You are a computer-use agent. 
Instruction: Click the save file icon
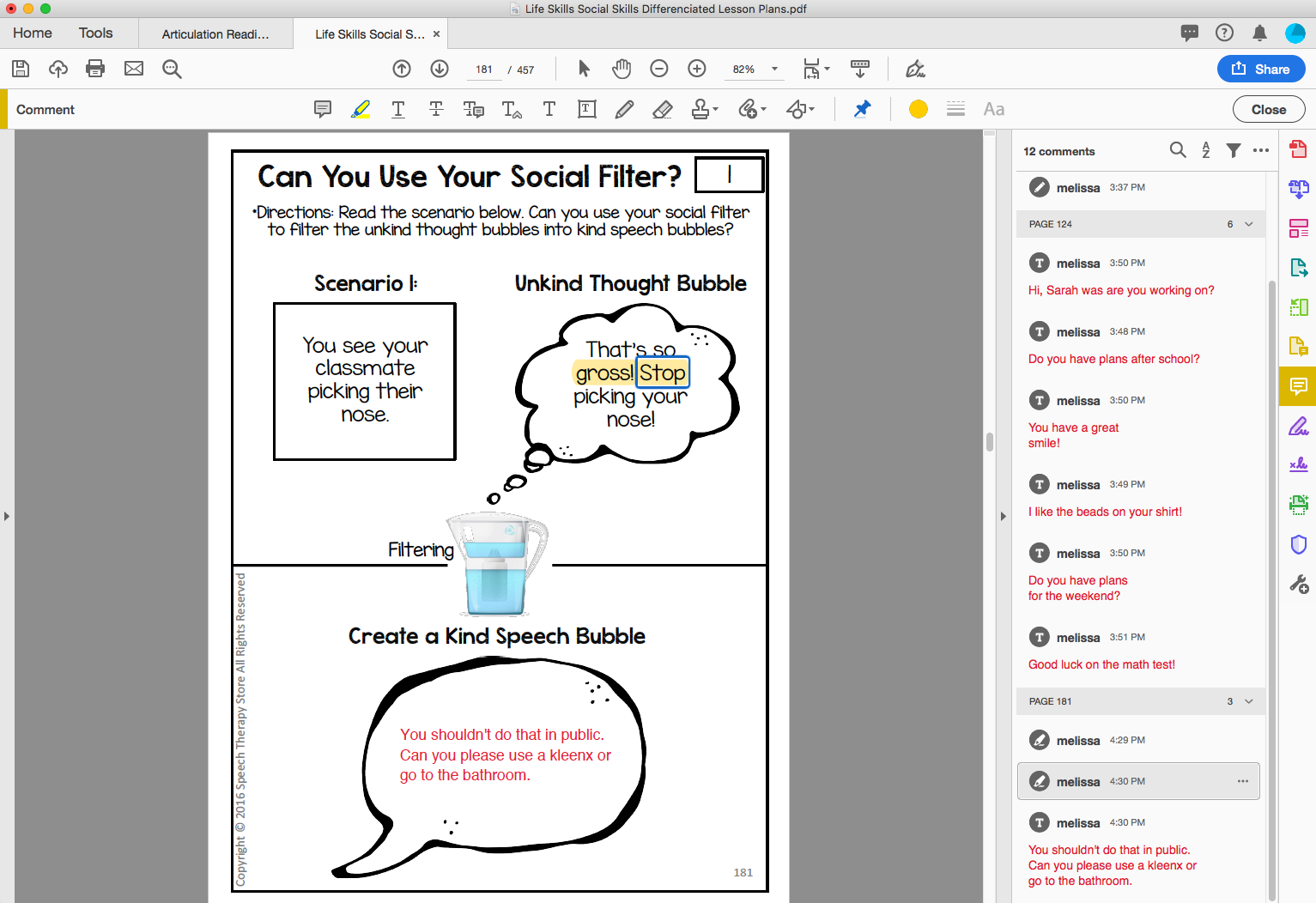click(21, 69)
